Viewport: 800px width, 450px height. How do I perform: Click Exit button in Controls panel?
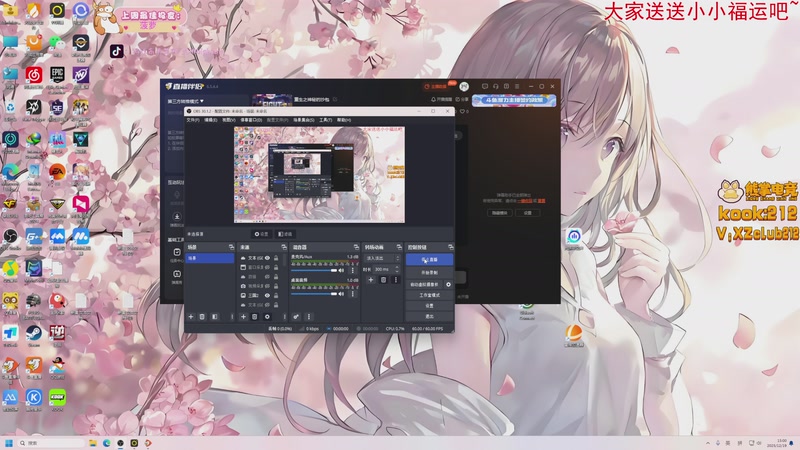click(429, 316)
